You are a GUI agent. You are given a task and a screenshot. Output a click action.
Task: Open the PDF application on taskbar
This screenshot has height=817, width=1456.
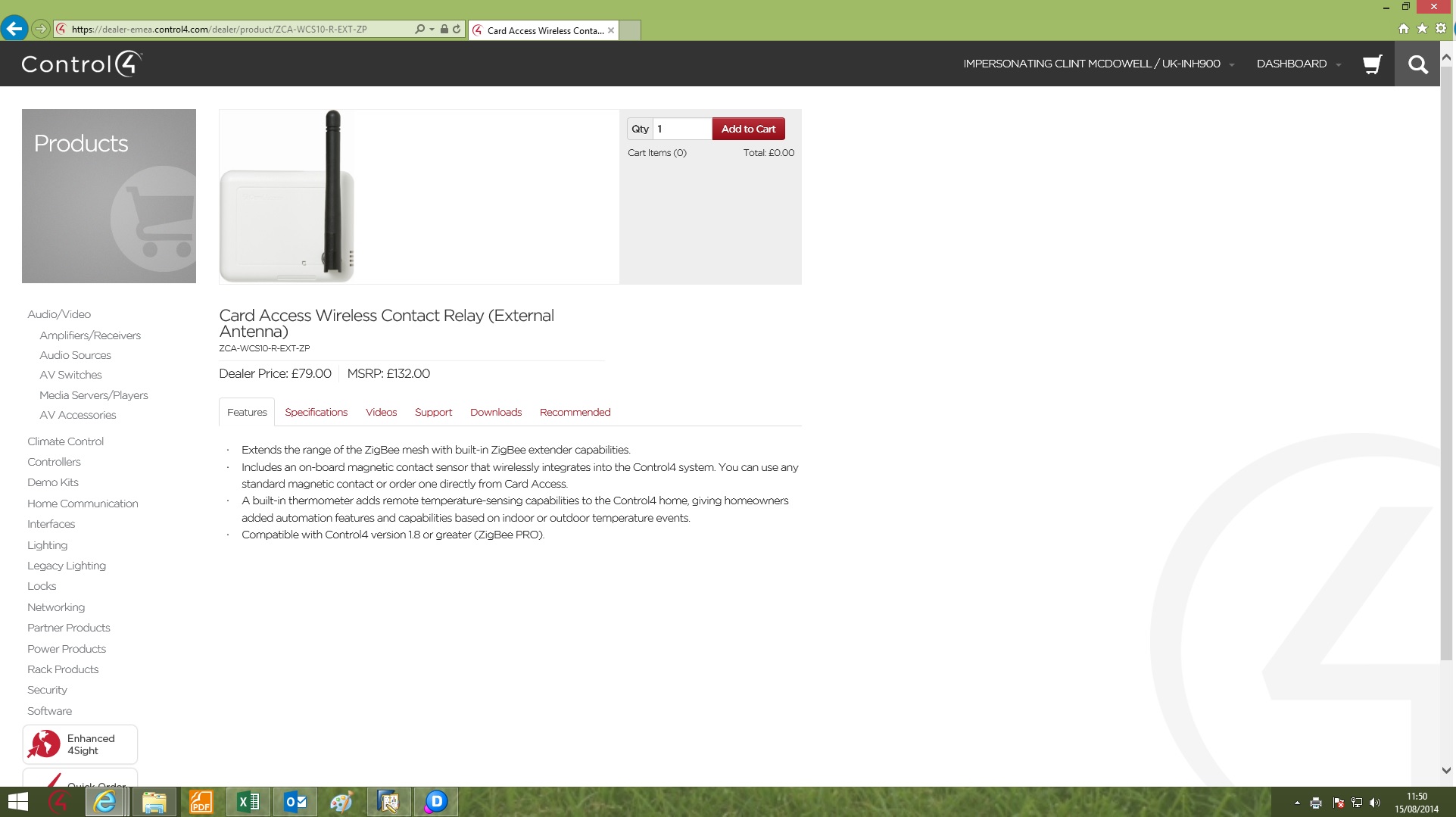(201, 802)
